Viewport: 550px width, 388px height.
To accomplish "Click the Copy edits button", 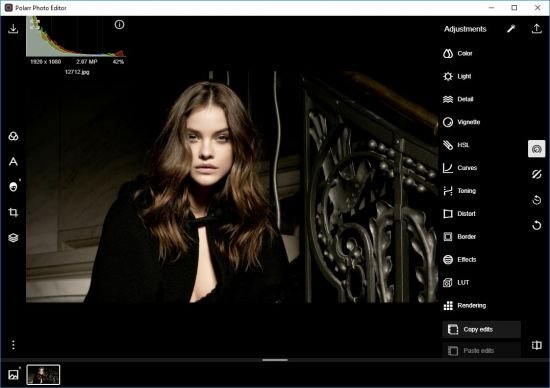I will [x=481, y=329].
